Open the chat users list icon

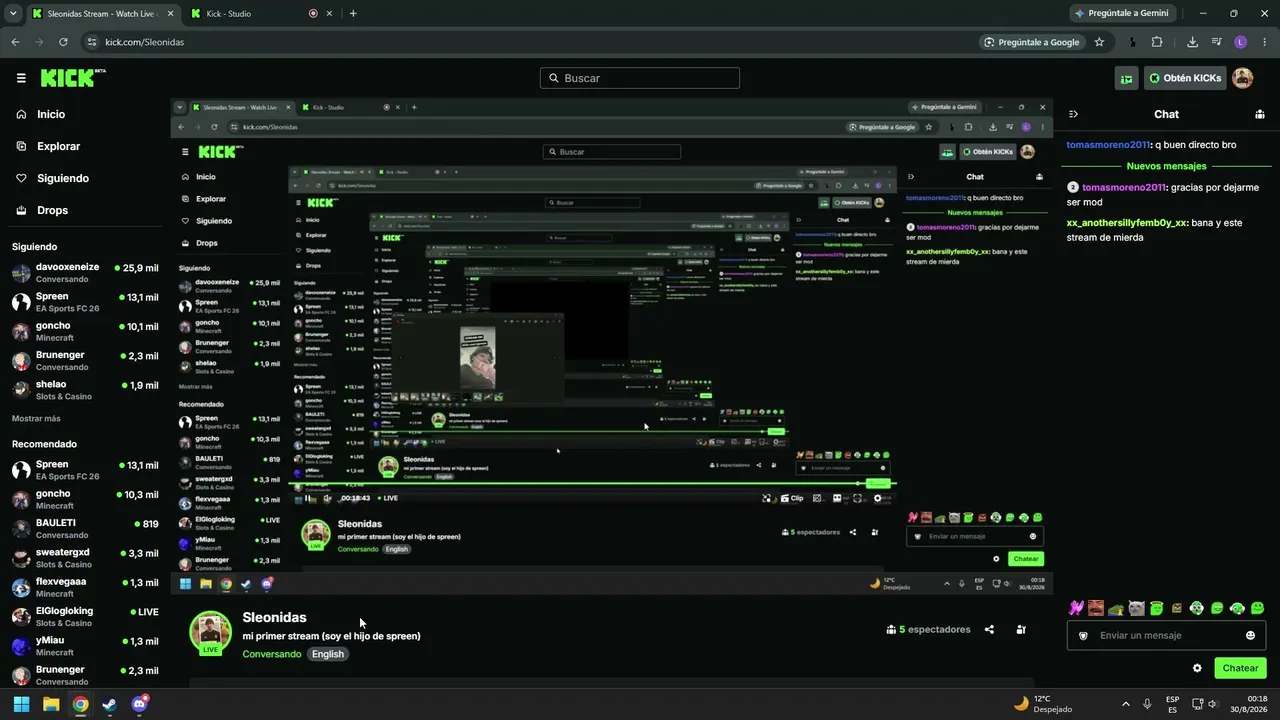(1260, 114)
